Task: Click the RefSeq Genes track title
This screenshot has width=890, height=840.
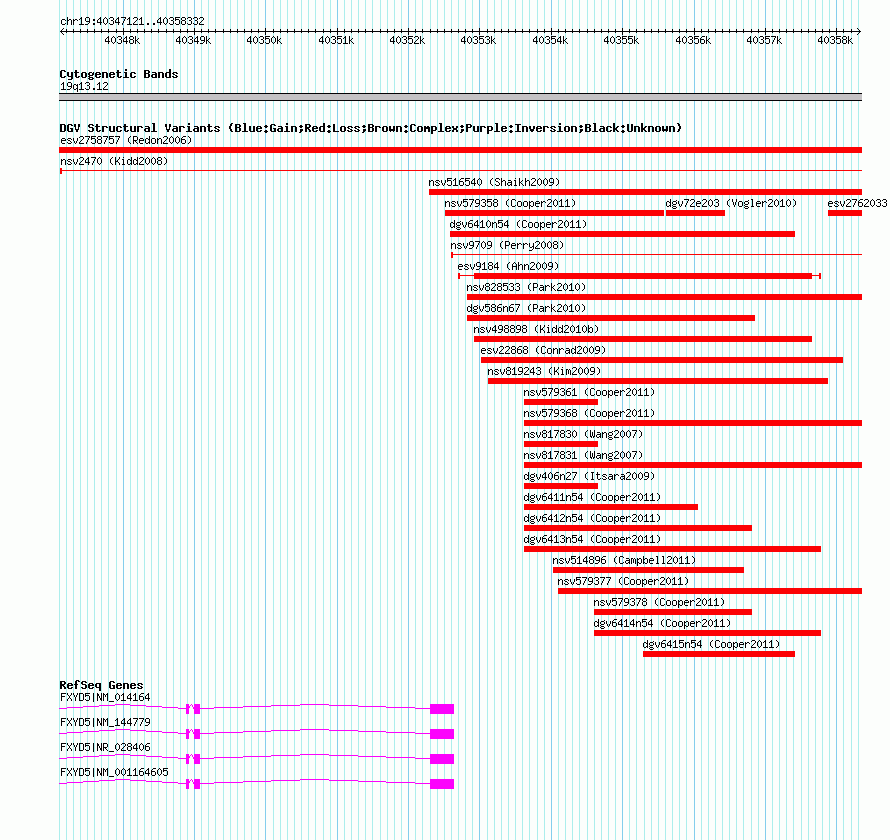Action: (101, 685)
